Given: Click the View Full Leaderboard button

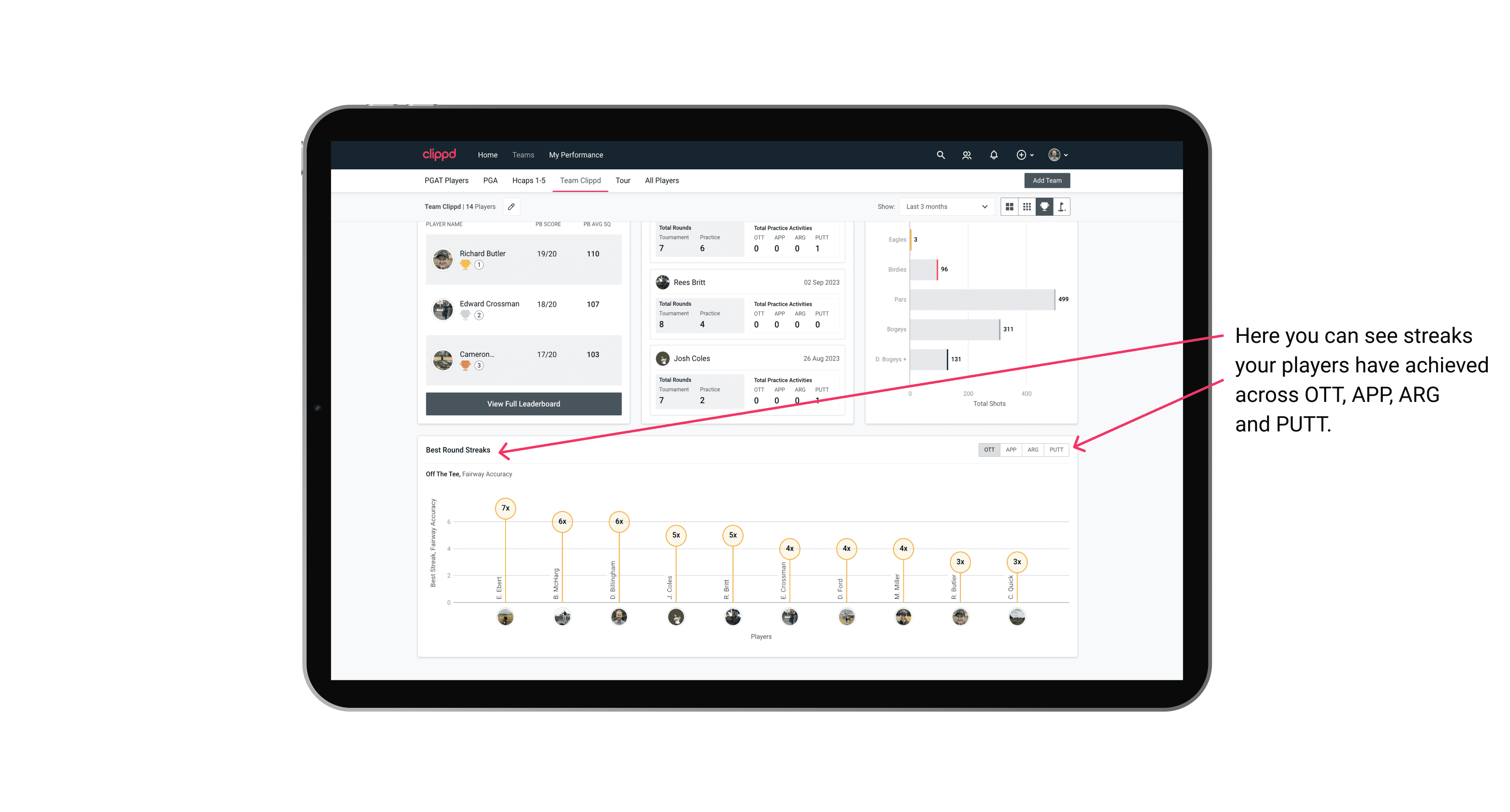Looking at the screenshot, I should 523,404.
